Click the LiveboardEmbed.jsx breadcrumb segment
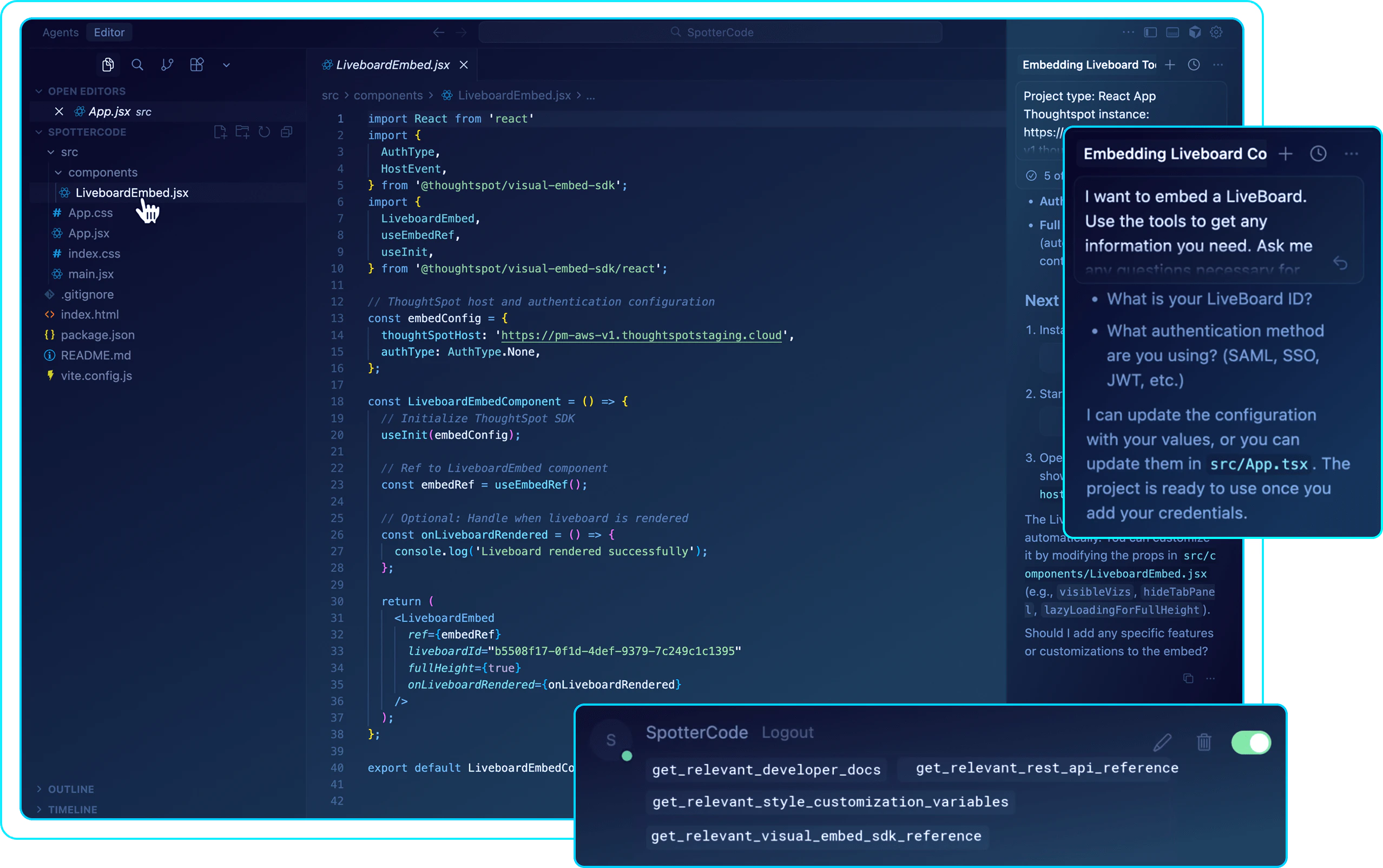The image size is (1383, 868). tap(513, 95)
